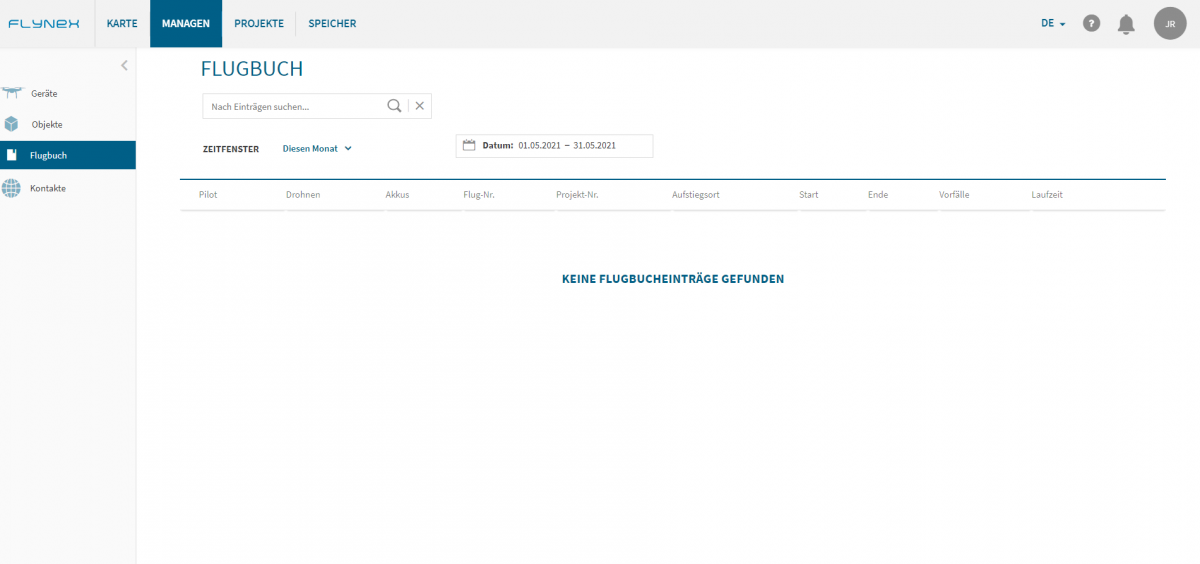Click the drone icon next to Geräte
Image resolution: width=1200 pixels, height=564 pixels.
[x=12, y=93]
